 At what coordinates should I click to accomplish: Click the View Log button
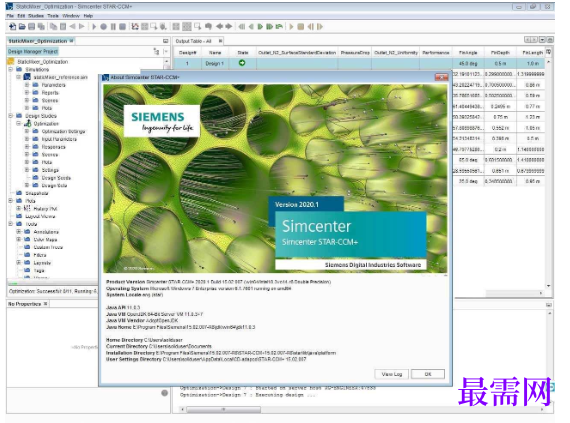[x=392, y=374]
